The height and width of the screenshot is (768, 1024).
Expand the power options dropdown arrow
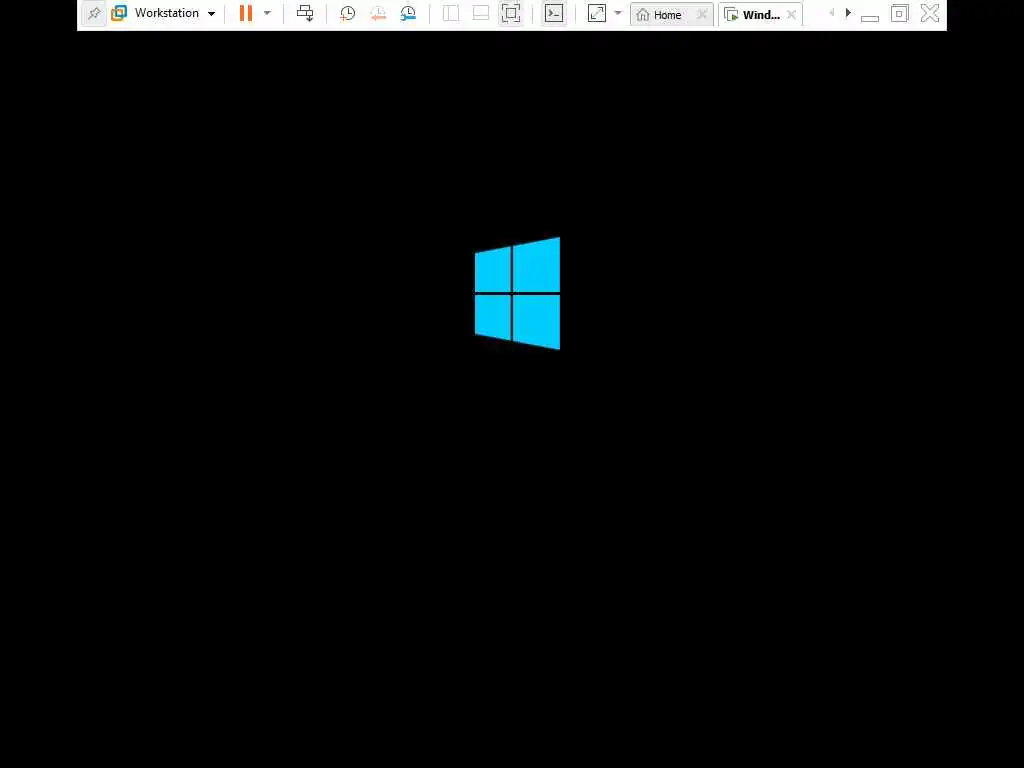[267, 13]
